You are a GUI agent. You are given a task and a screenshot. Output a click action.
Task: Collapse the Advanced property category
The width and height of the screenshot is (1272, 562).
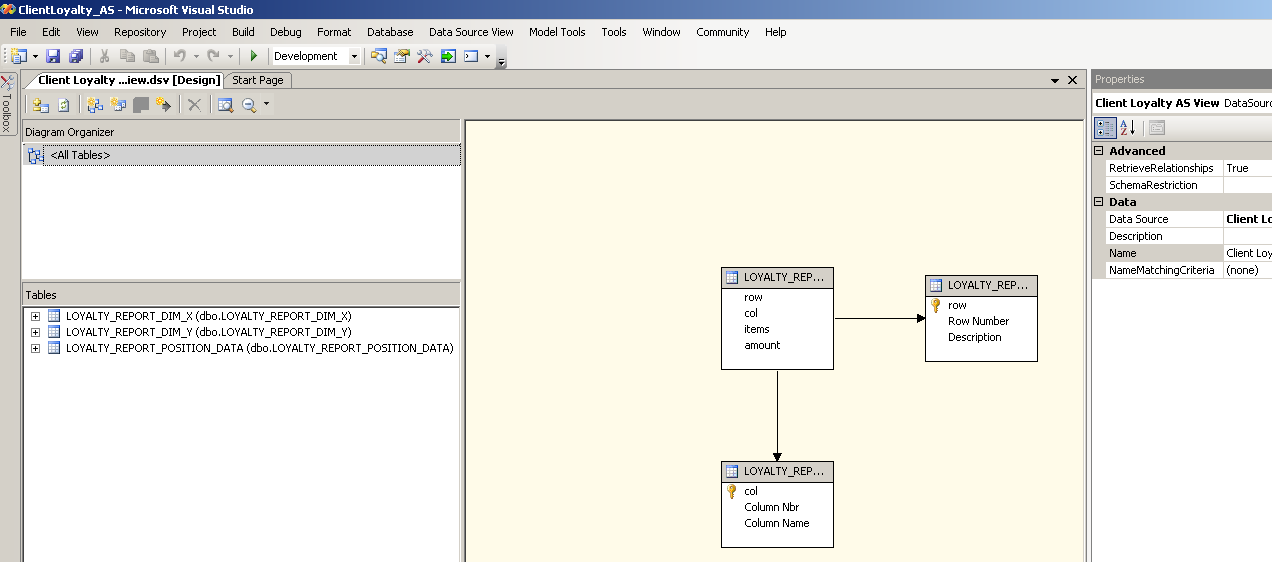pos(1099,151)
